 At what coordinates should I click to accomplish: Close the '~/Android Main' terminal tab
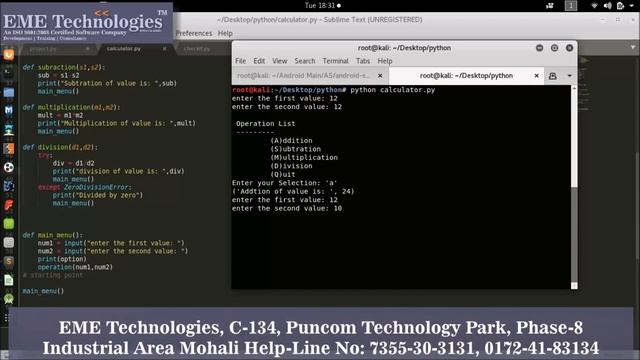click(x=380, y=76)
